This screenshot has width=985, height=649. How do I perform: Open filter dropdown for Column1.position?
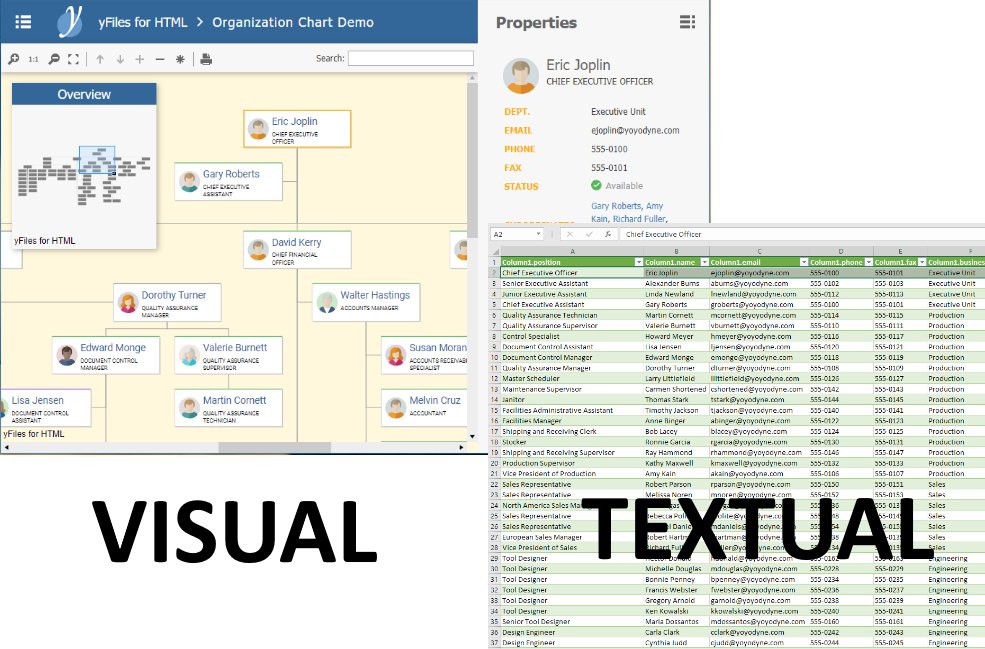click(x=639, y=262)
